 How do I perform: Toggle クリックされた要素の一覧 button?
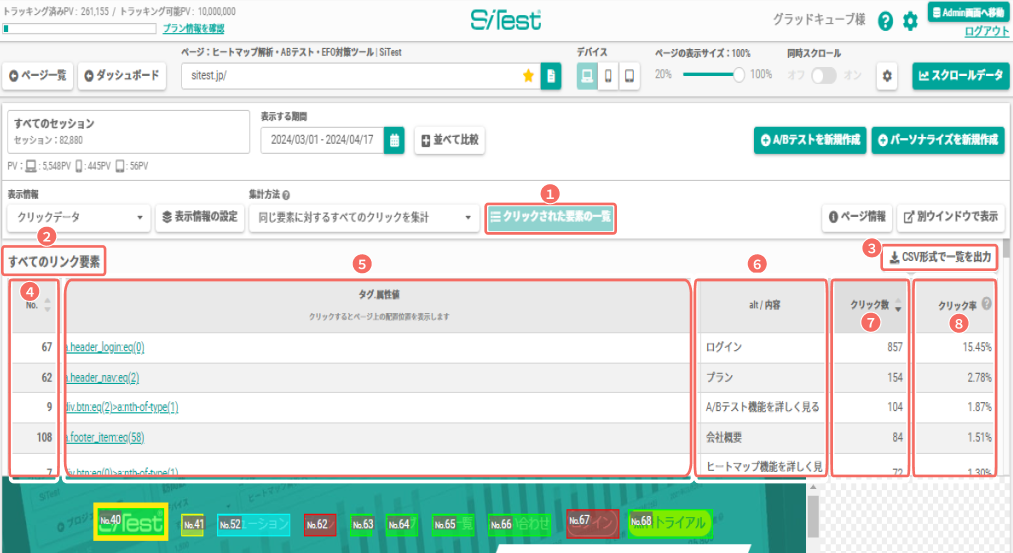(550, 217)
